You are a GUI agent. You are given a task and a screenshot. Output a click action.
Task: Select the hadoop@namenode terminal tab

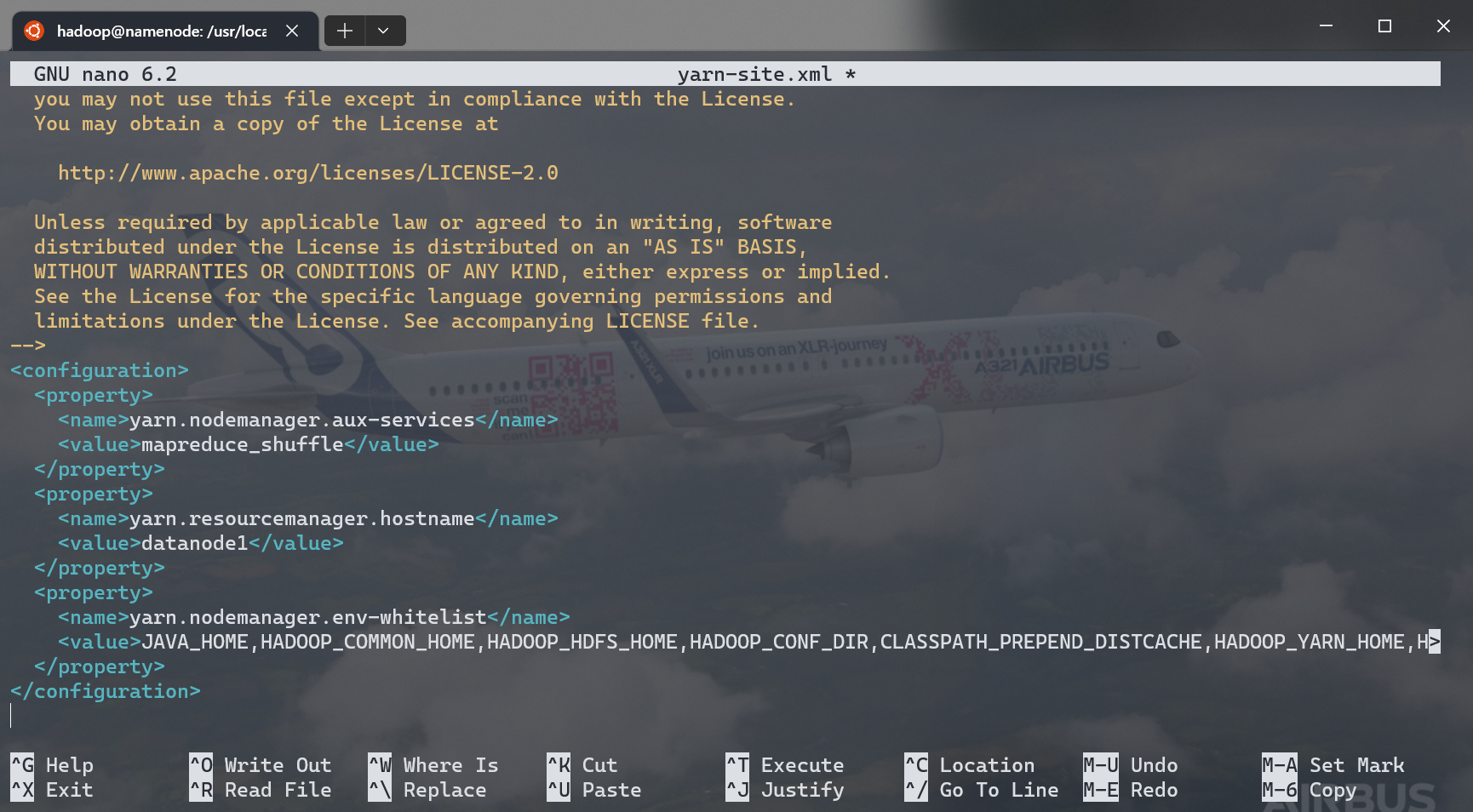[161, 31]
